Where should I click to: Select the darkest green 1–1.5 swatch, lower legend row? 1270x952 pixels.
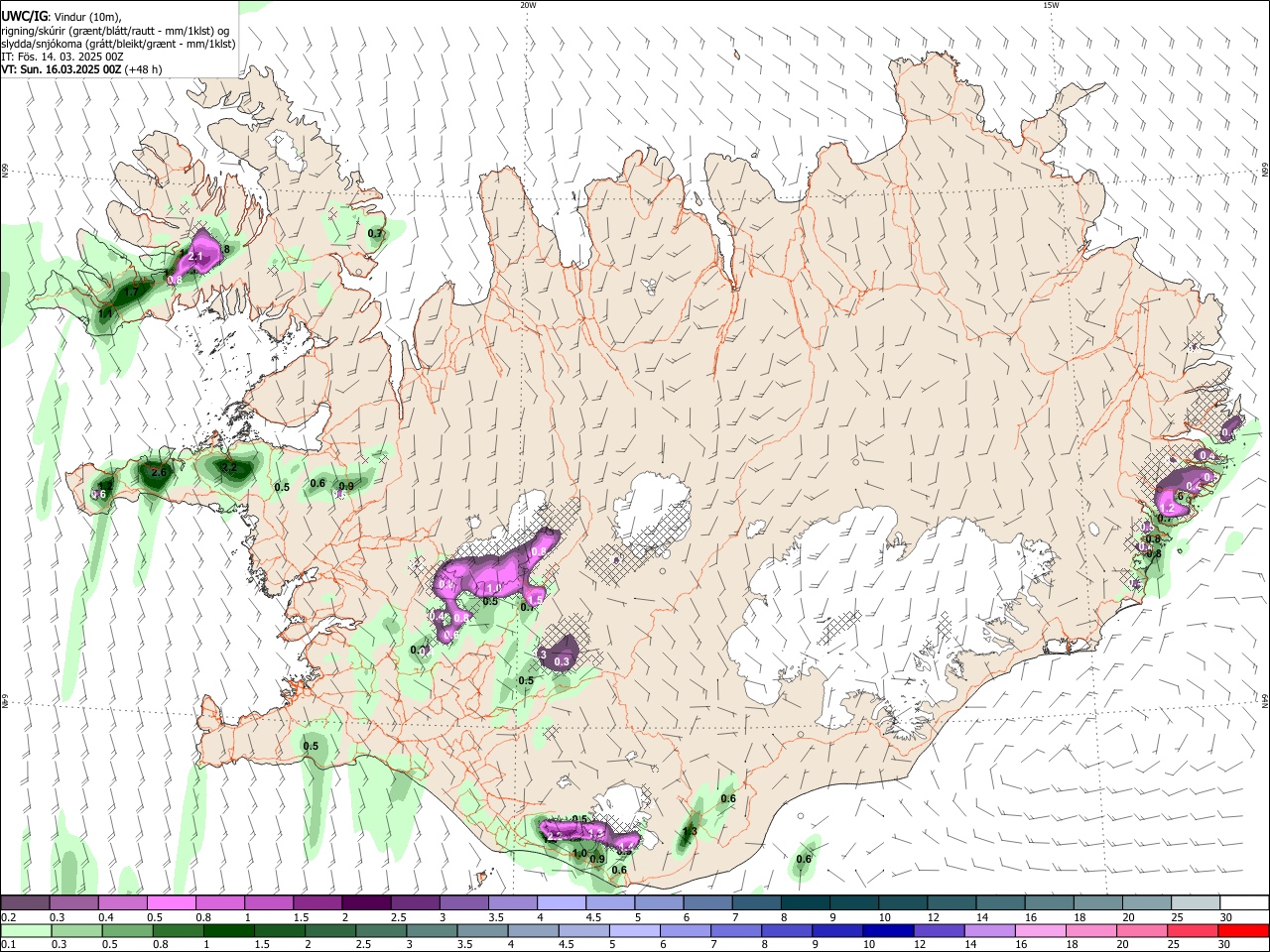coord(229,930)
